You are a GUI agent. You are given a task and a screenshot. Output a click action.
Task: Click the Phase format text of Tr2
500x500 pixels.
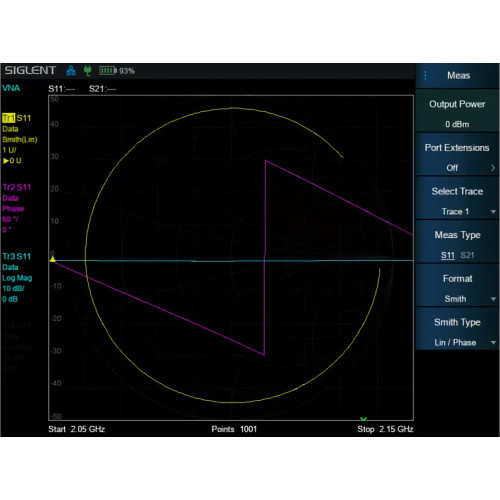click(13, 209)
